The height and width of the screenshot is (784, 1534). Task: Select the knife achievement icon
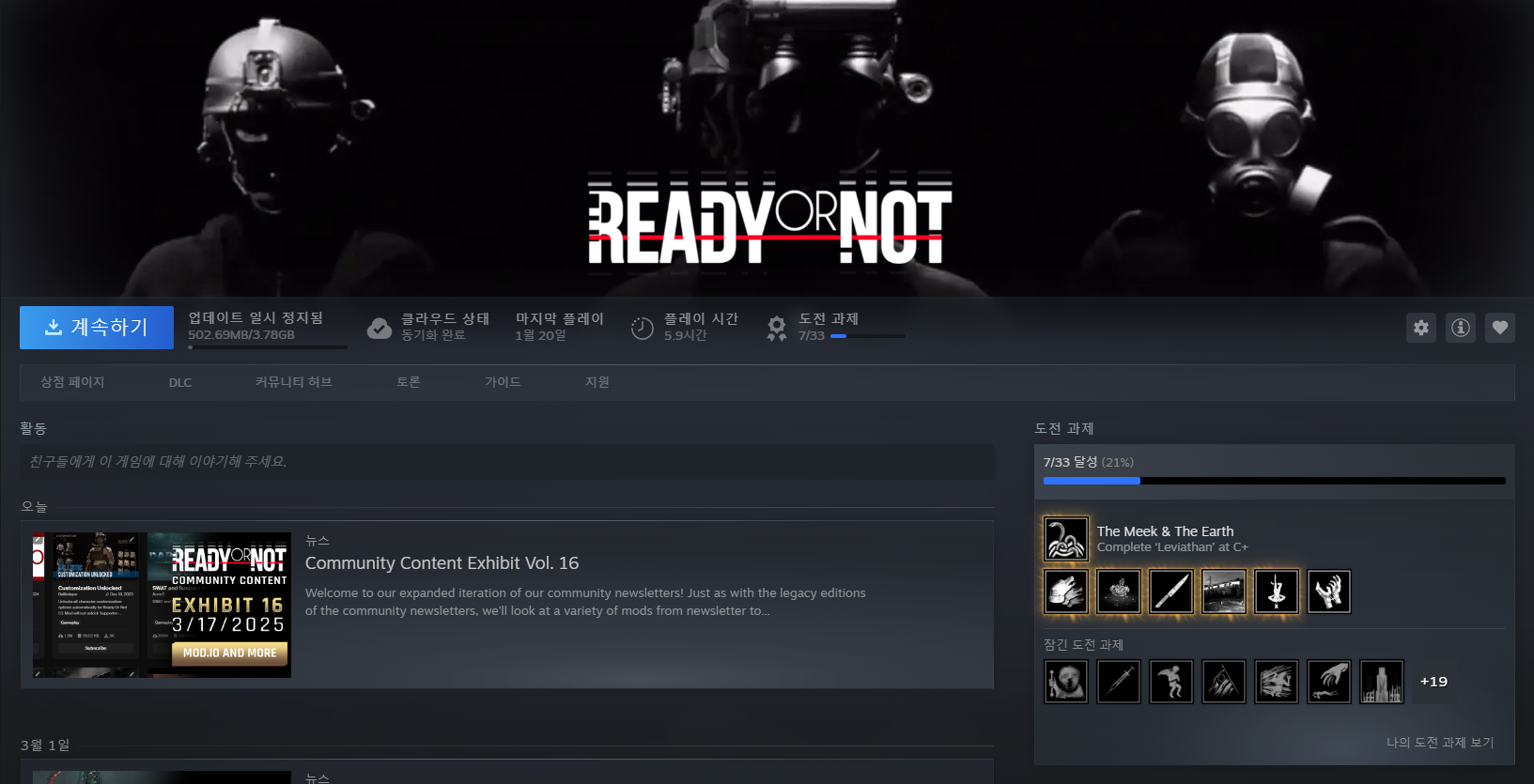tap(1171, 592)
